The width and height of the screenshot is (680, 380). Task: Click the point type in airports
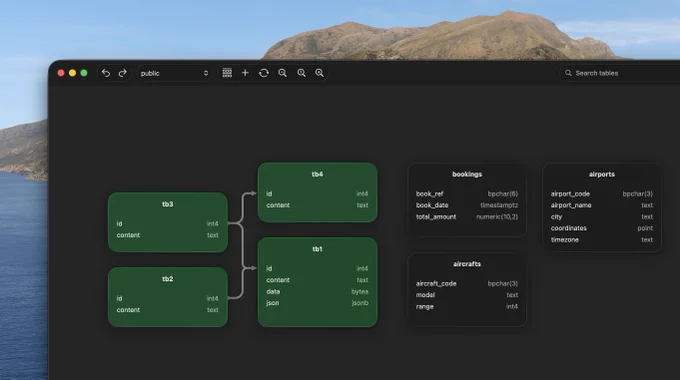click(645, 228)
